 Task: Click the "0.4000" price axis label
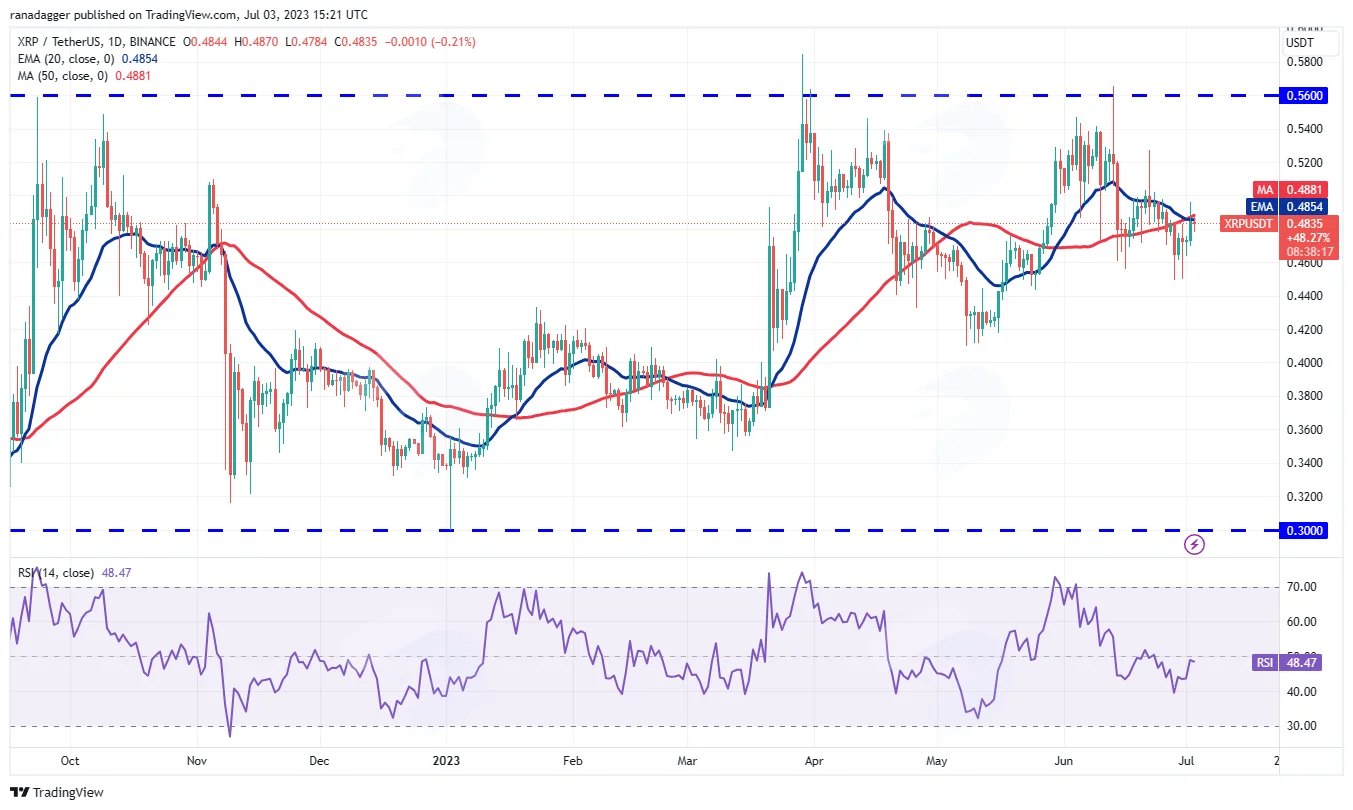[1303, 363]
